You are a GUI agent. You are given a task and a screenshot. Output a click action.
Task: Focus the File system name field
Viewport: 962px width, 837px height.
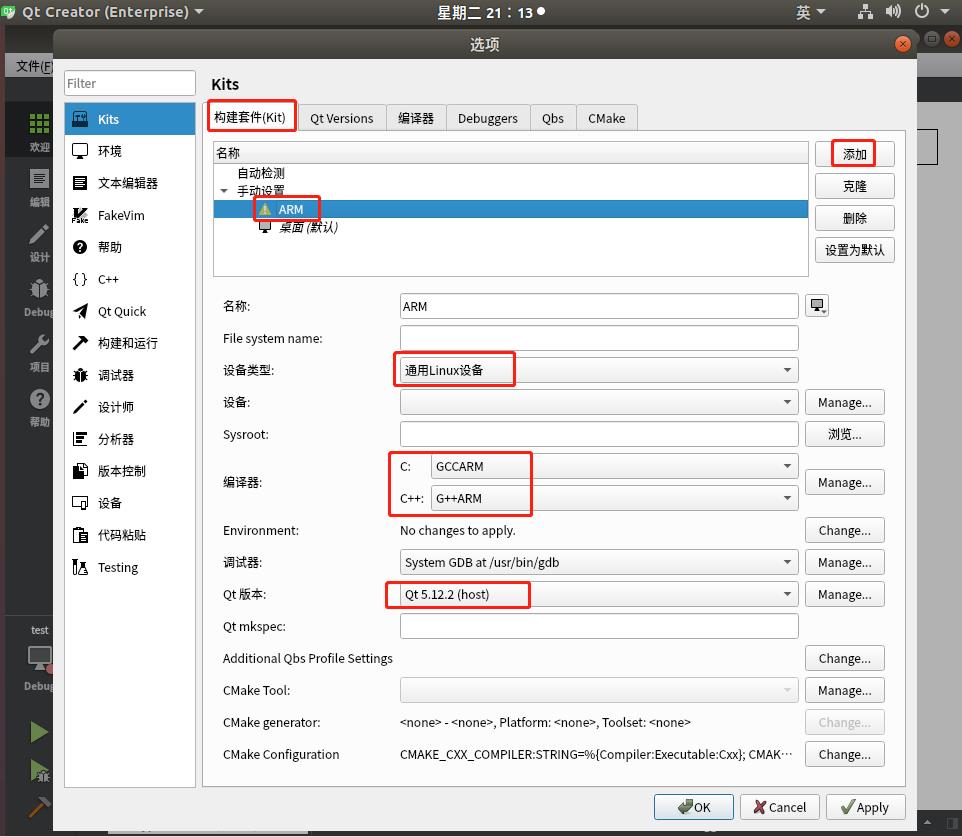[x=599, y=338]
